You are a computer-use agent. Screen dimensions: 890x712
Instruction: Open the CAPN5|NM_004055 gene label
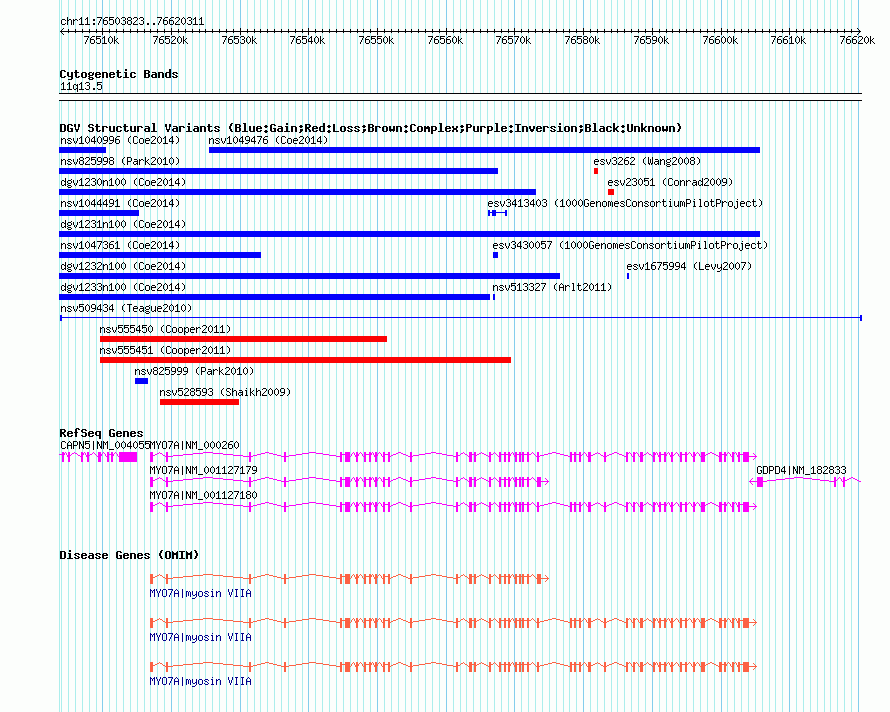point(104,445)
